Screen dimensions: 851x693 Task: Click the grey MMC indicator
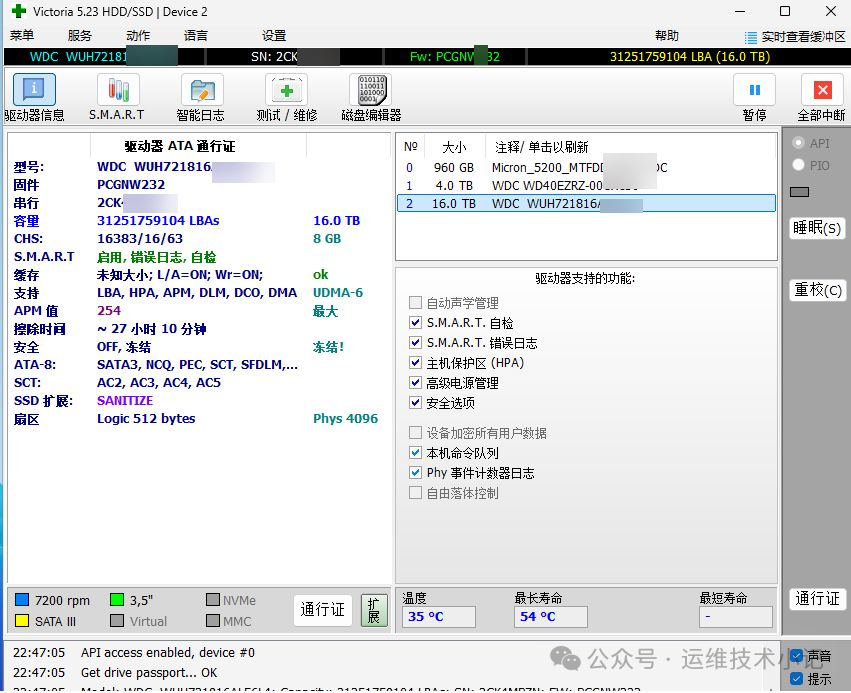[213, 621]
